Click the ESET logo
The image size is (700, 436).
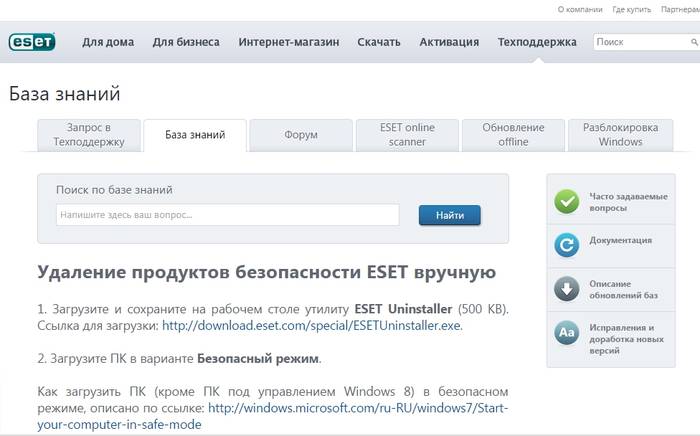(32, 42)
